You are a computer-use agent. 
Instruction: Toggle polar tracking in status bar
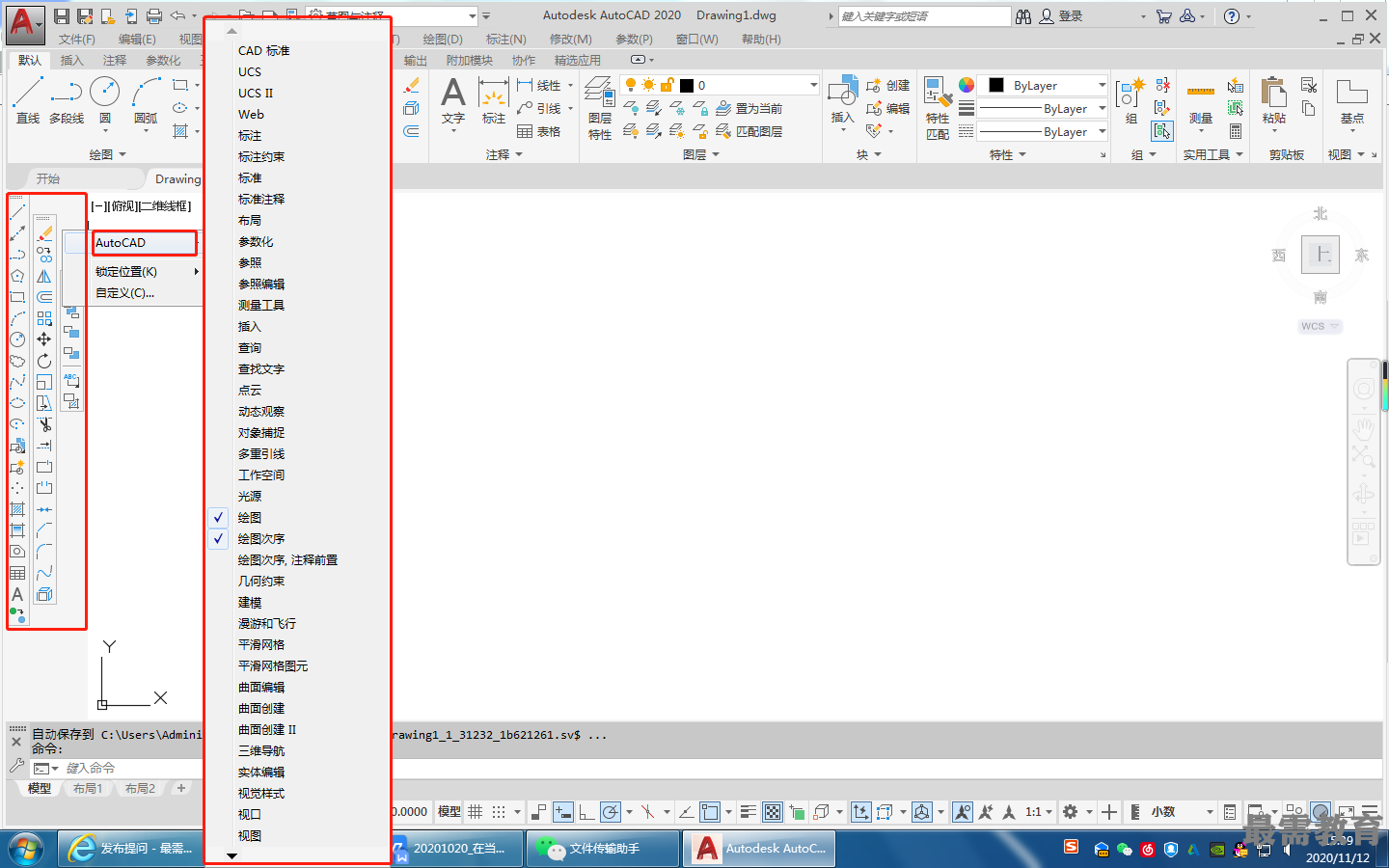pos(611,812)
